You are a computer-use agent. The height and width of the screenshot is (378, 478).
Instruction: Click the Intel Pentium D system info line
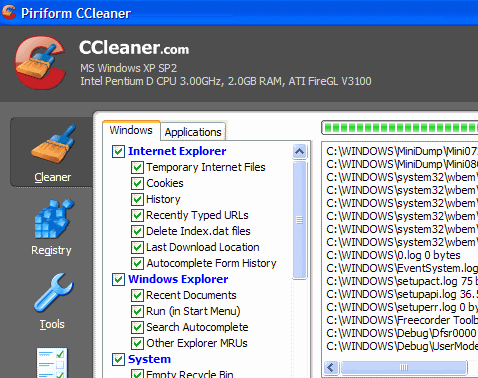226,81
